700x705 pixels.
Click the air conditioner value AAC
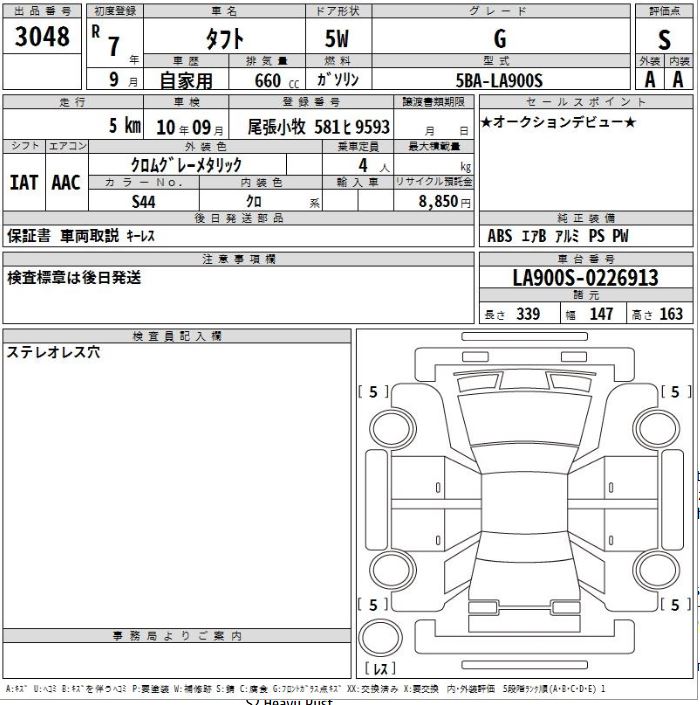coord(66,183)
